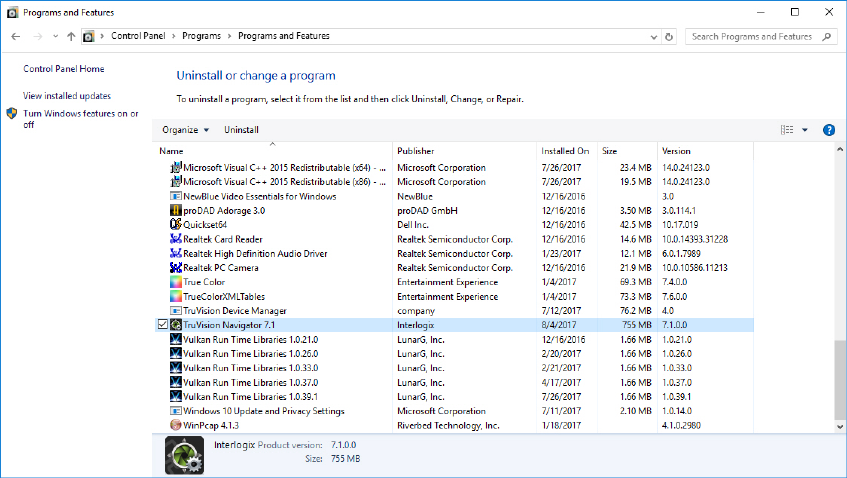Click the proDAD Adorage 3.0 icon
The width and height of the screenshot is (847, 478).
[176, 210]
